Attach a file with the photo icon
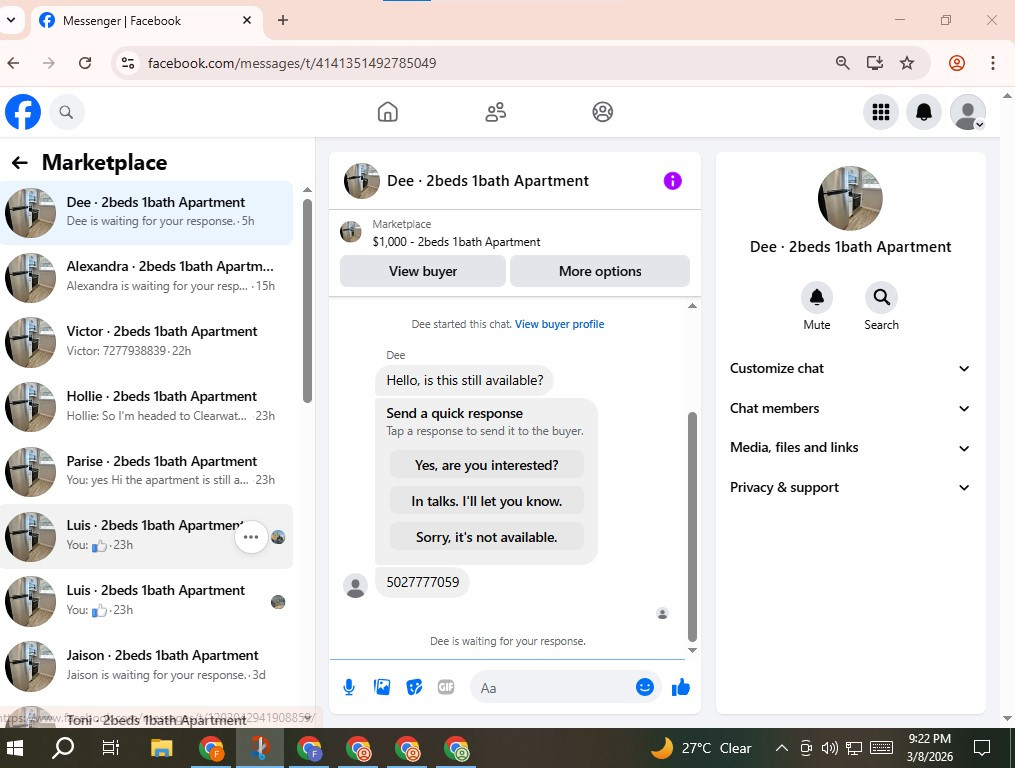1015x768 pixels. pos(382,687)
